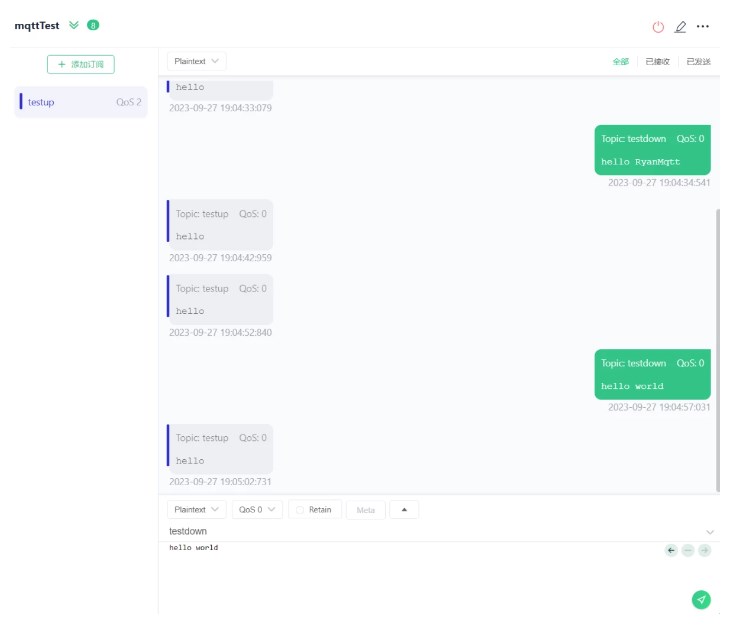
Task: Filter to sent messages tab
Action: pos(698,61)
